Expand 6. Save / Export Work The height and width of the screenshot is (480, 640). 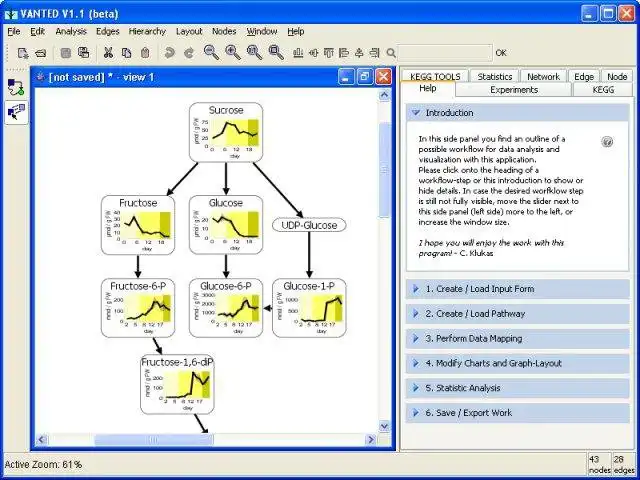[518, 413]
